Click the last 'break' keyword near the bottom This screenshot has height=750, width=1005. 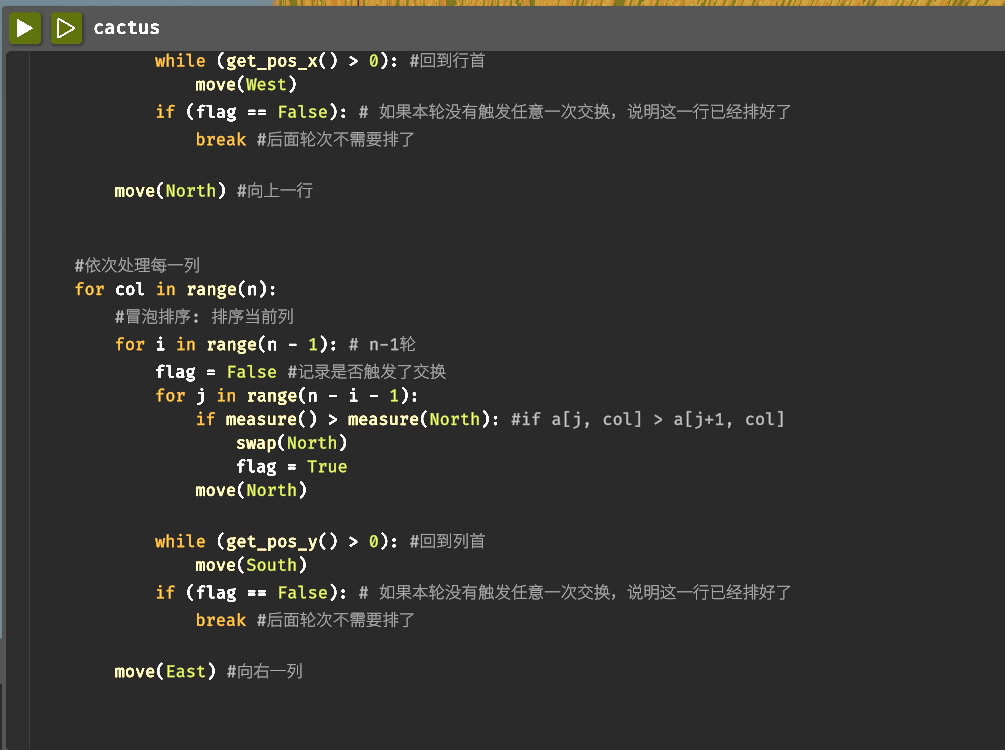coord(220,620)
